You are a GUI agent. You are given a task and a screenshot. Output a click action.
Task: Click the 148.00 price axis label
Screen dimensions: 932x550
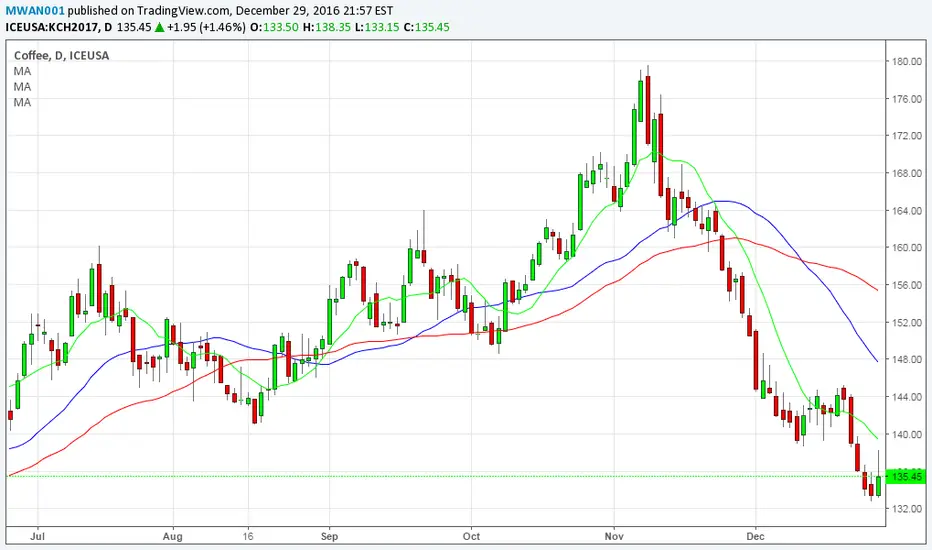click(x=907, y=359)
